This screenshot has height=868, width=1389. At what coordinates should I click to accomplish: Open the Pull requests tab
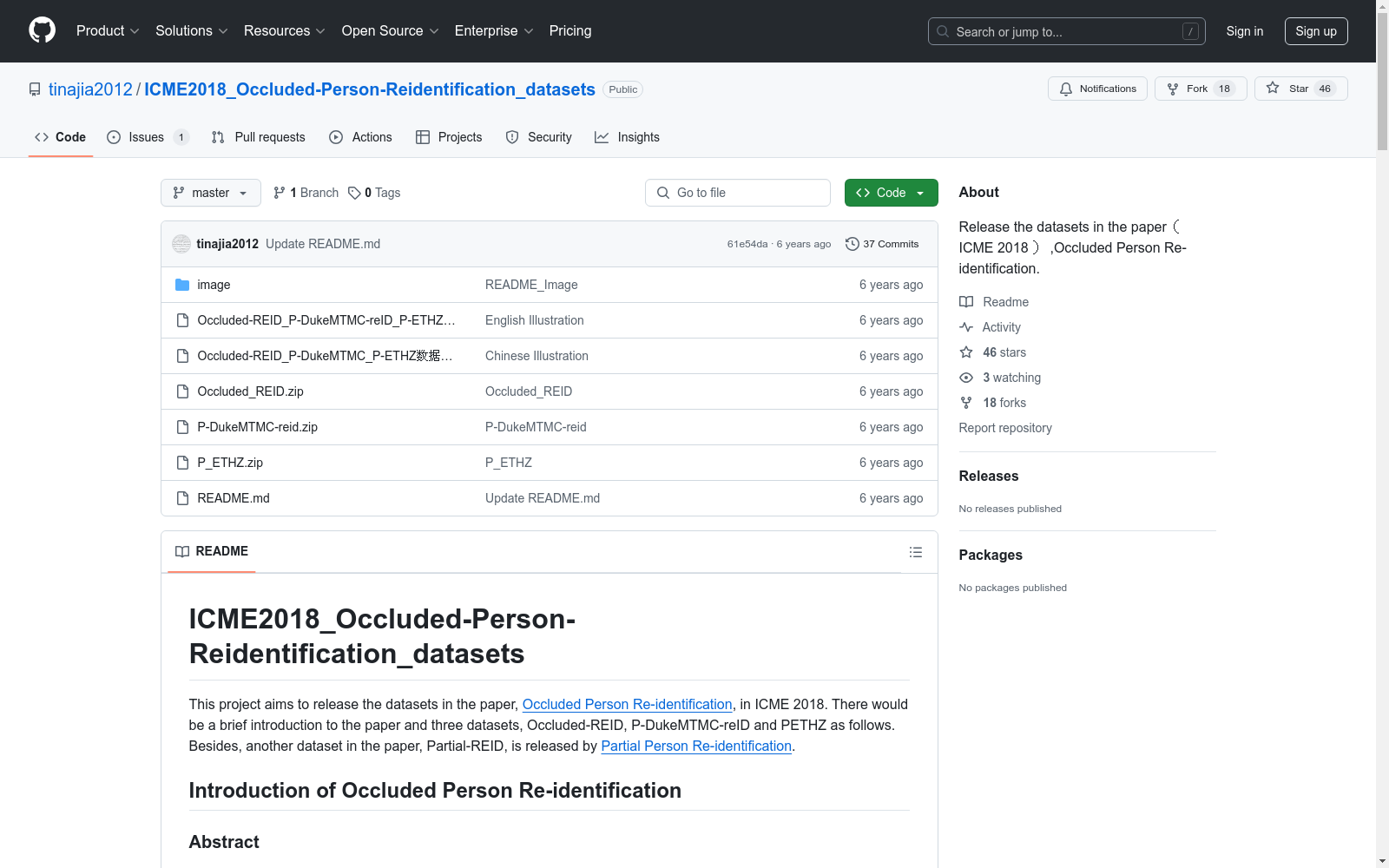pyautogui.click(x=259, y=137)
